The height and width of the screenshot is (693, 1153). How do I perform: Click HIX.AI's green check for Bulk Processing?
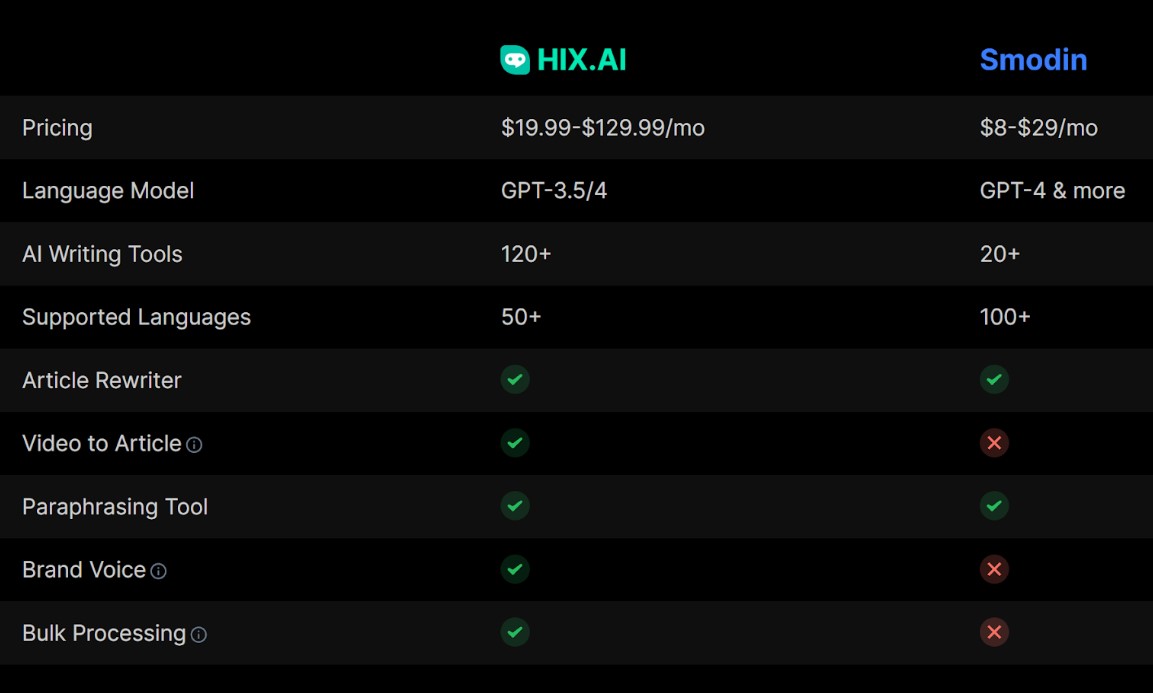pos(515,633)
